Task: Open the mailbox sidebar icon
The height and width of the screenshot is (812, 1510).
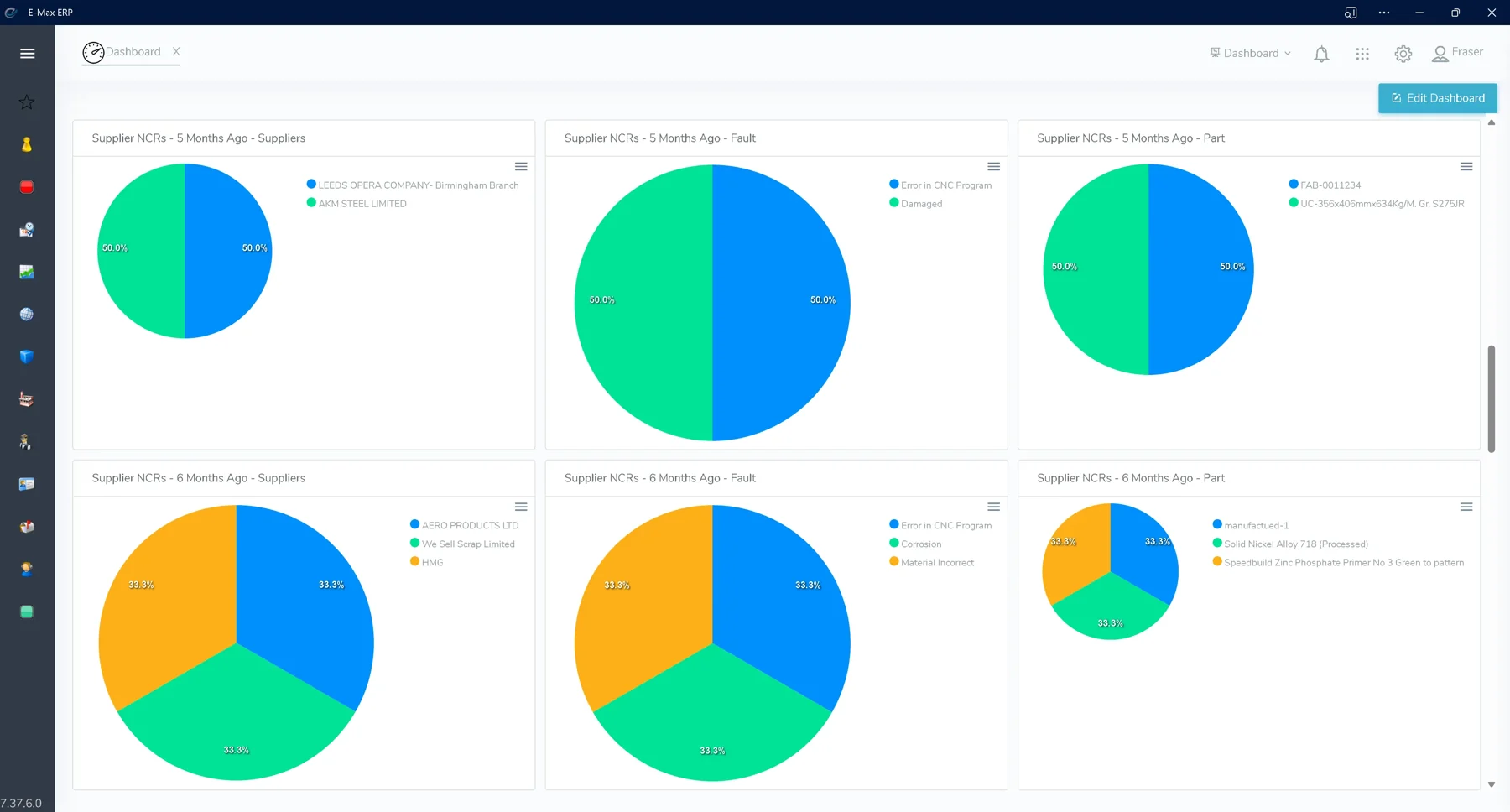Action: 27,527
